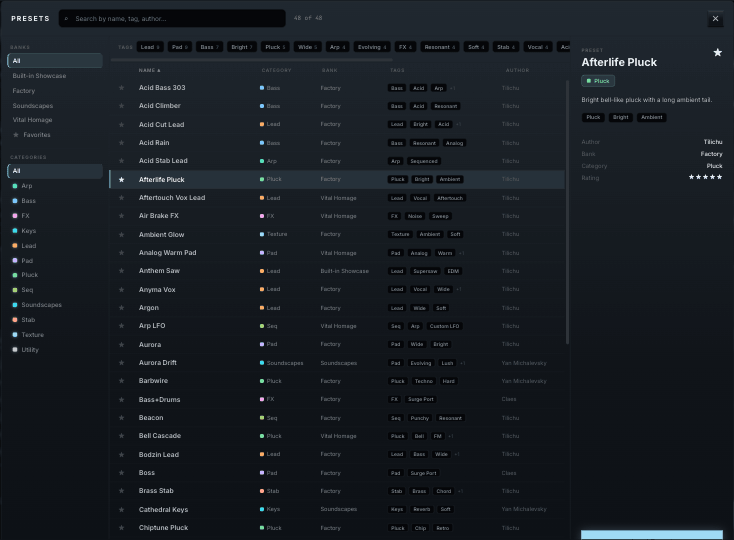Image resolution: width=734 pixels, height=540 pixels.
Task: Sort by the Author column header
Action: pos(517,70)
